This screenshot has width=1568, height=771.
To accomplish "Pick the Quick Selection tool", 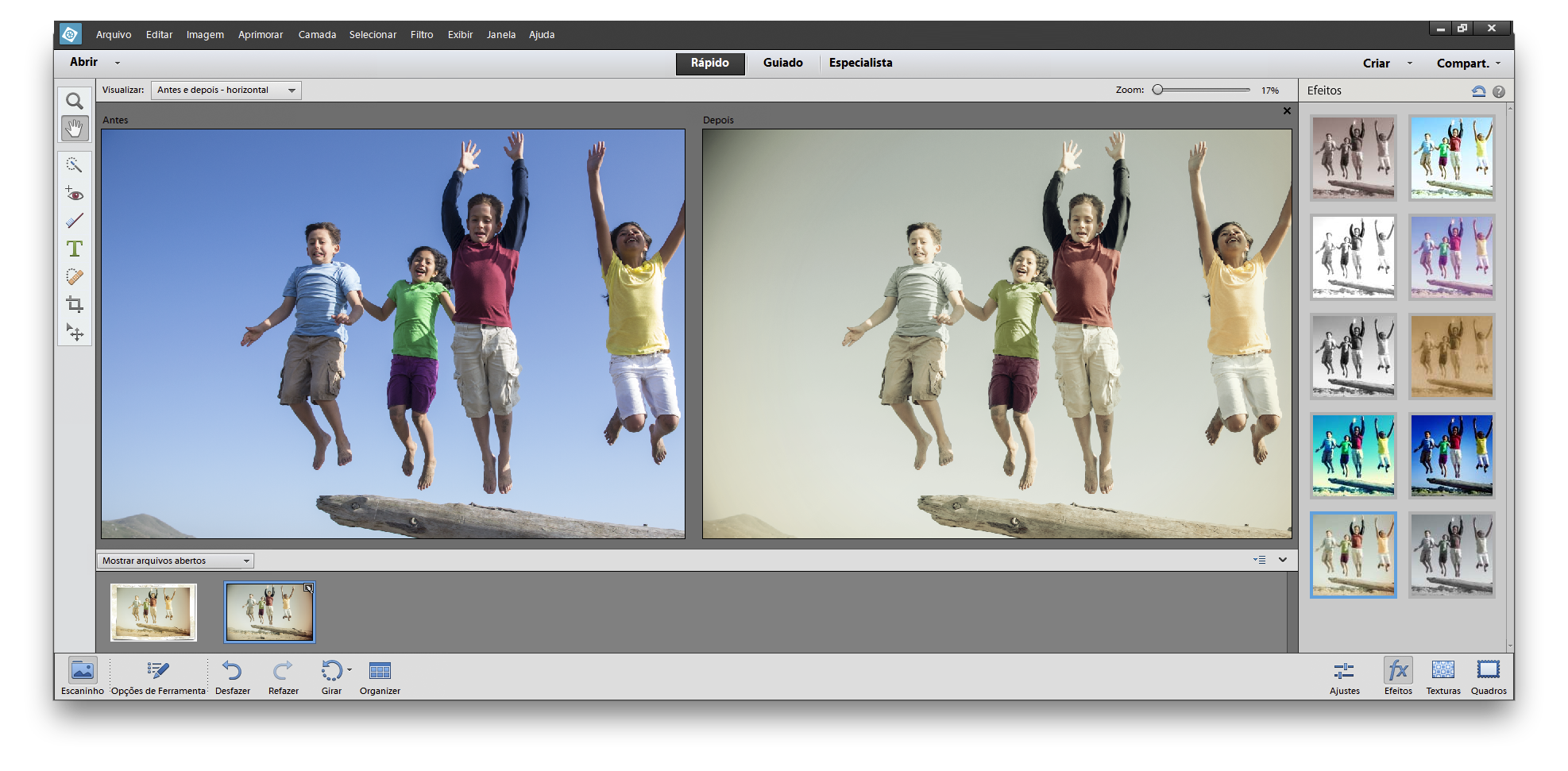I will [x=75, y=165].
